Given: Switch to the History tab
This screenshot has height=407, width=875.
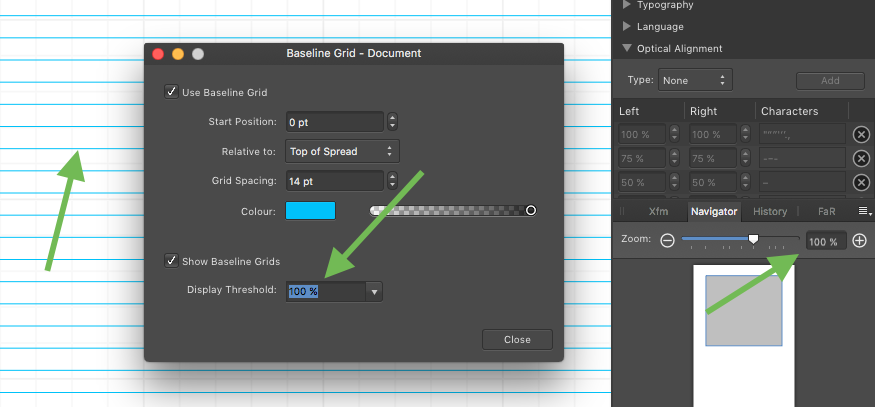Looking at the screenshot, I should click(770, 211).
